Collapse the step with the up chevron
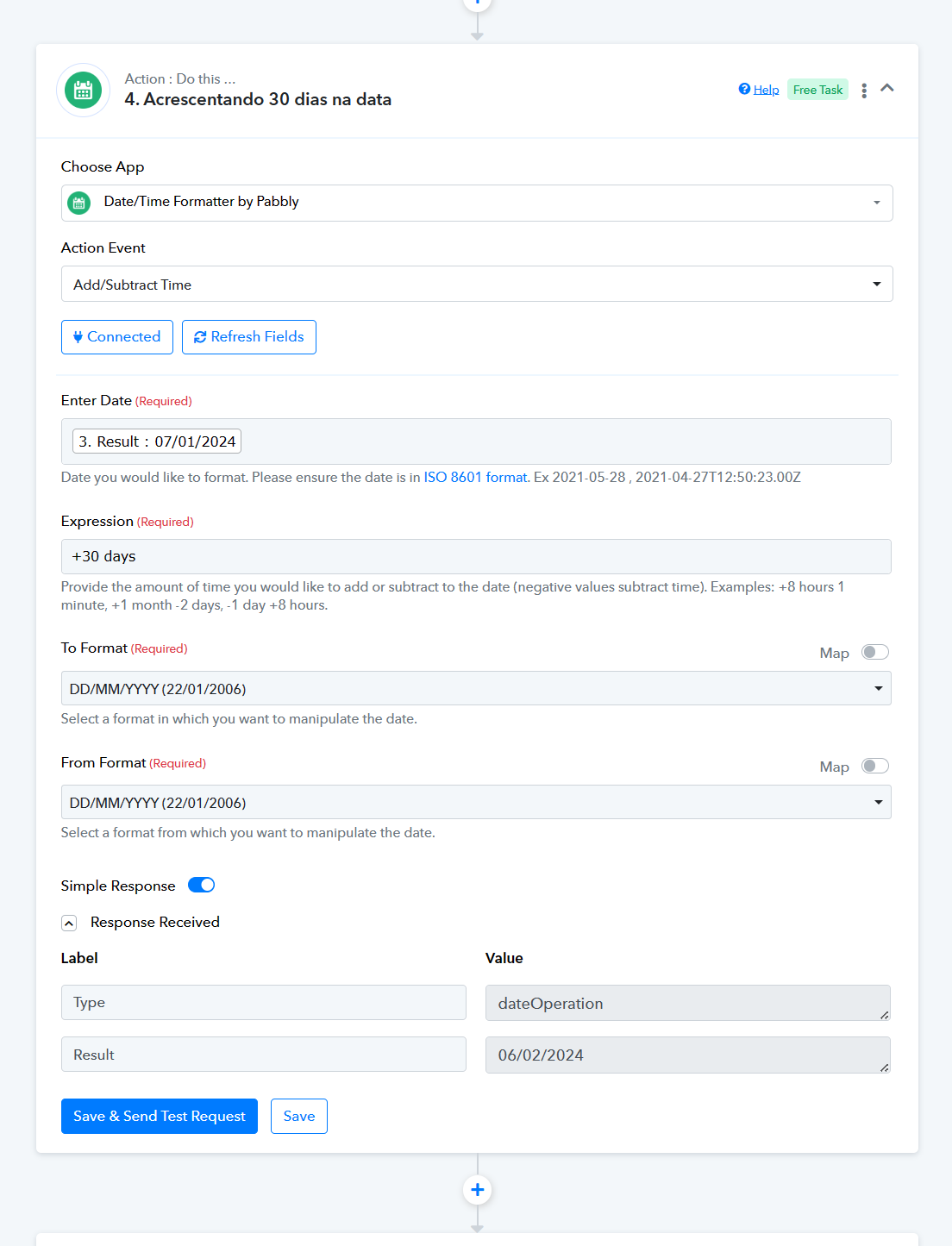This screenshot has width=952, height=1246. click(x=887, y=88)
